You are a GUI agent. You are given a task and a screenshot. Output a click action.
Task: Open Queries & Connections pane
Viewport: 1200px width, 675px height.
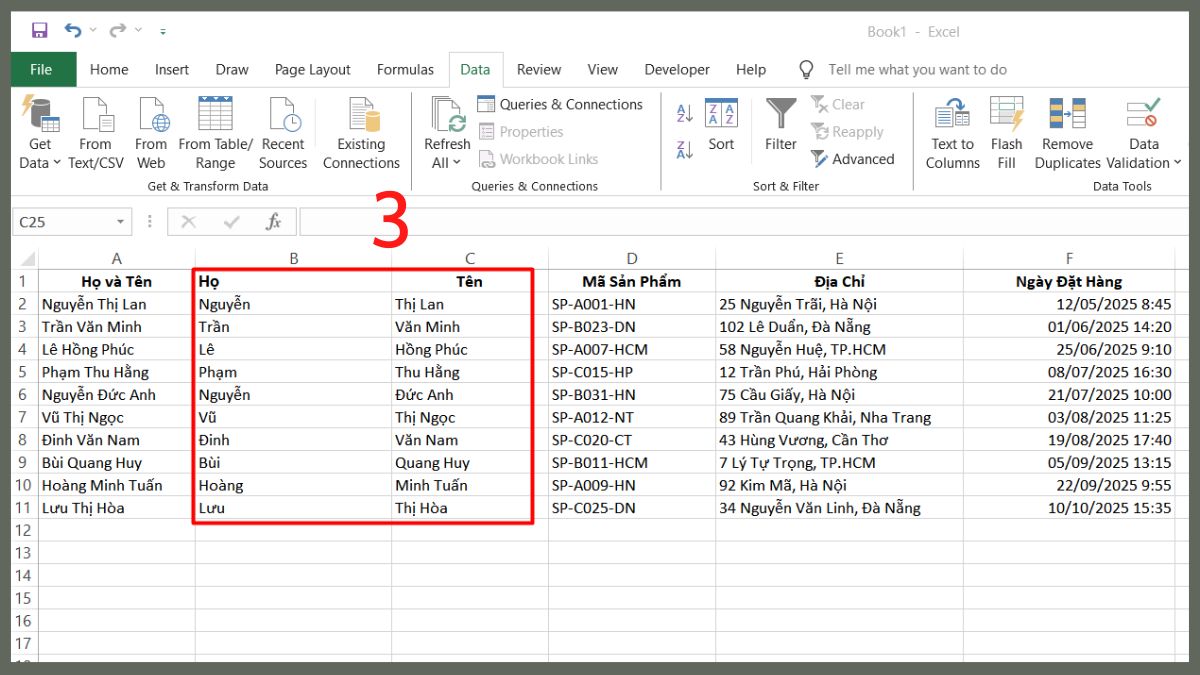point(560,104)
